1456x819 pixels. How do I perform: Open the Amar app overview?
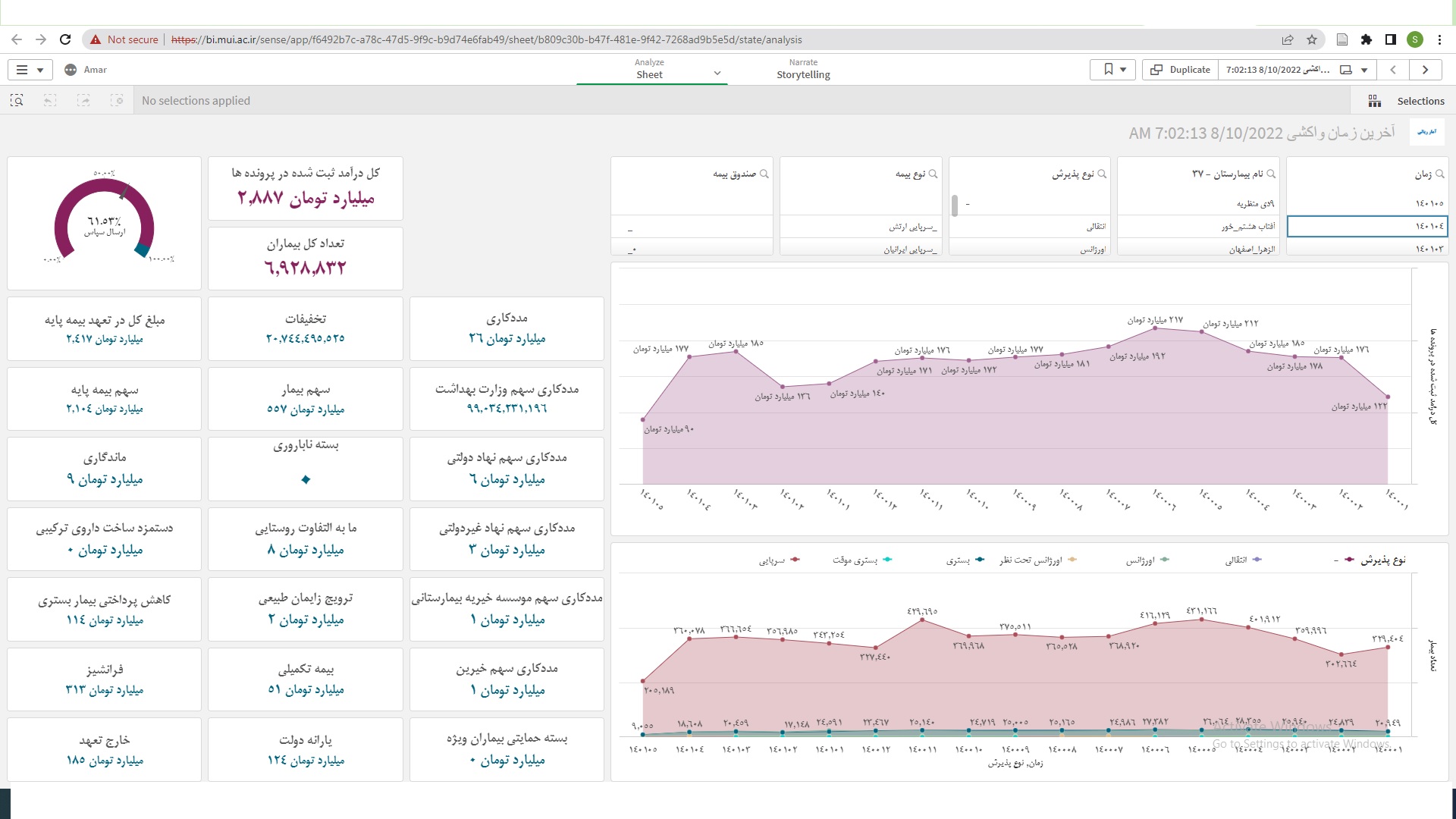86,70
